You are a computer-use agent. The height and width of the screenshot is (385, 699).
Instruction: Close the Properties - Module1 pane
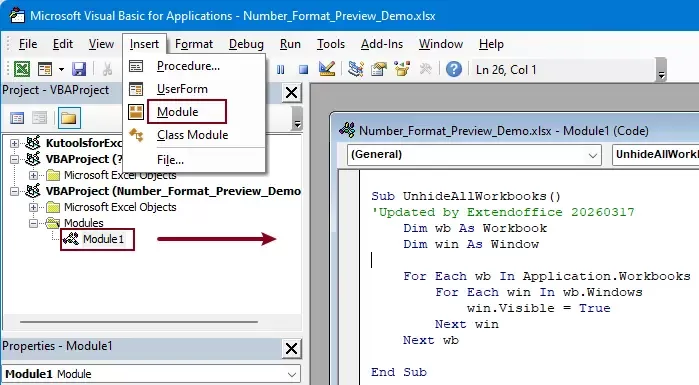tap(292, 348)
